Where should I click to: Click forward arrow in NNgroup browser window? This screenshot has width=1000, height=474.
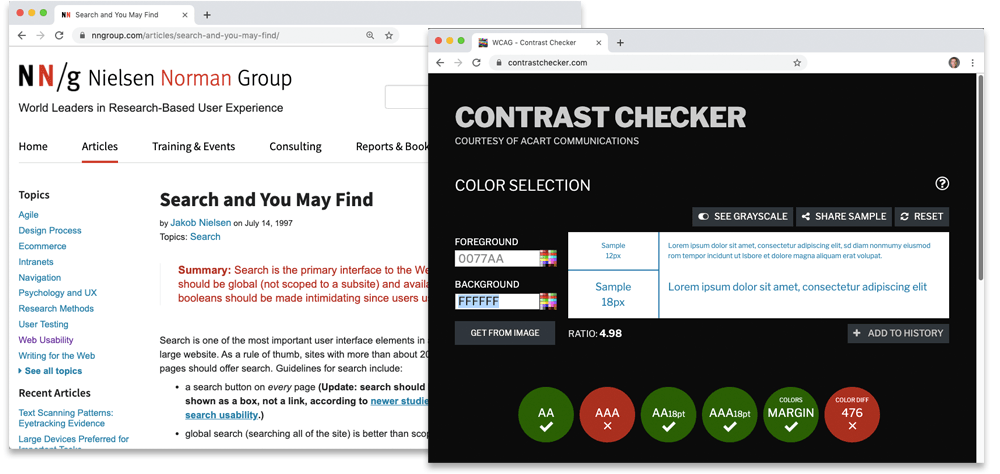coord(40,36)
